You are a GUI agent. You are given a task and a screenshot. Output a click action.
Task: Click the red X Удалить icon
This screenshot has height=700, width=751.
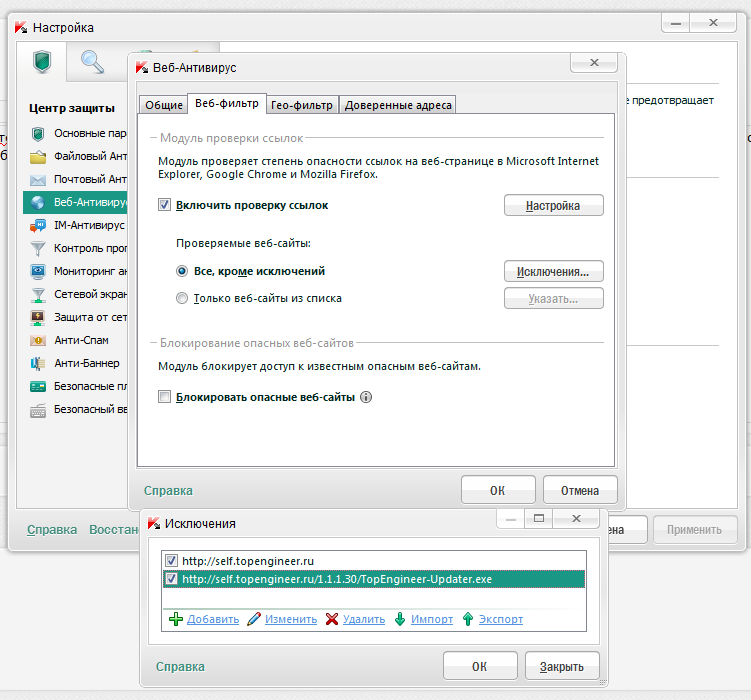[x=332, y=619]
